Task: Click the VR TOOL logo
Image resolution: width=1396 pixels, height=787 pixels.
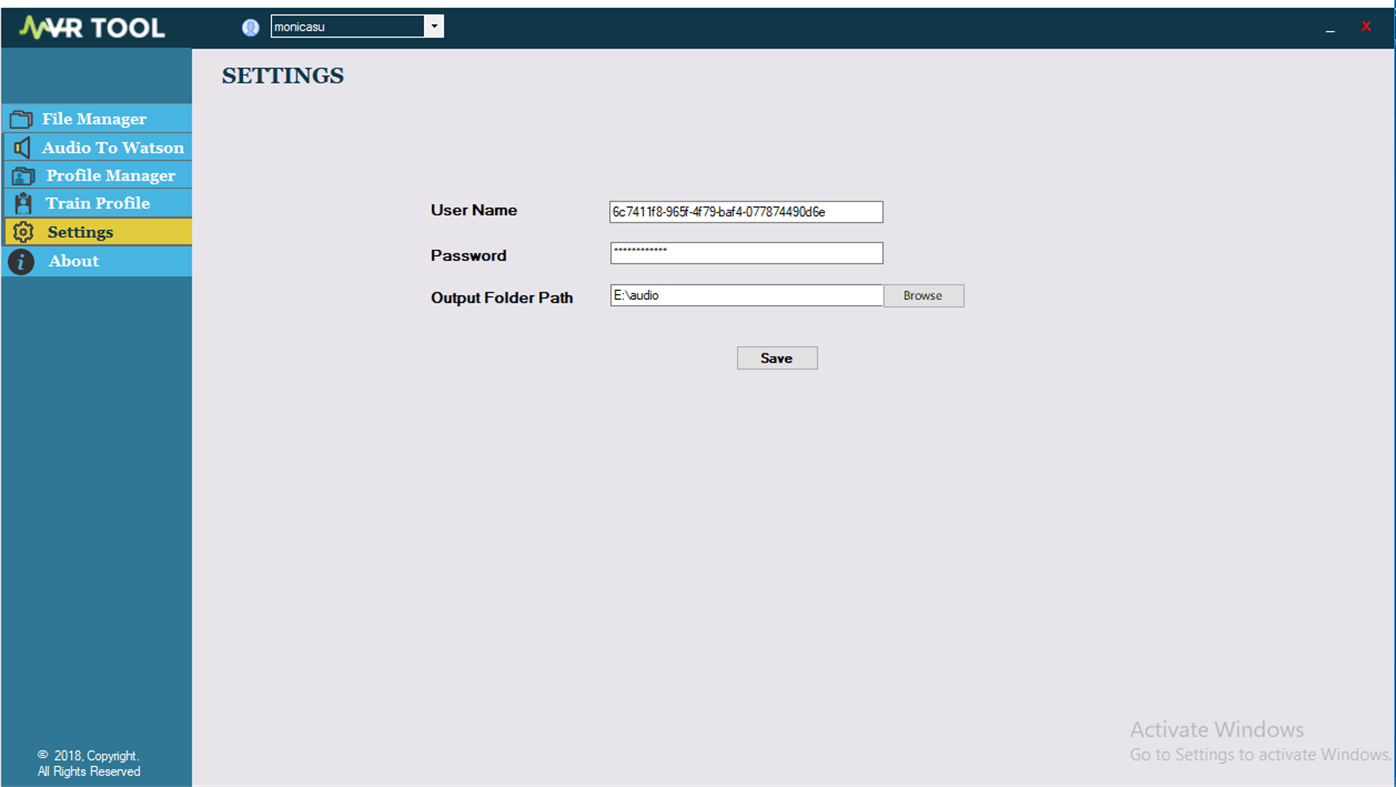Action: pos(90,24)
